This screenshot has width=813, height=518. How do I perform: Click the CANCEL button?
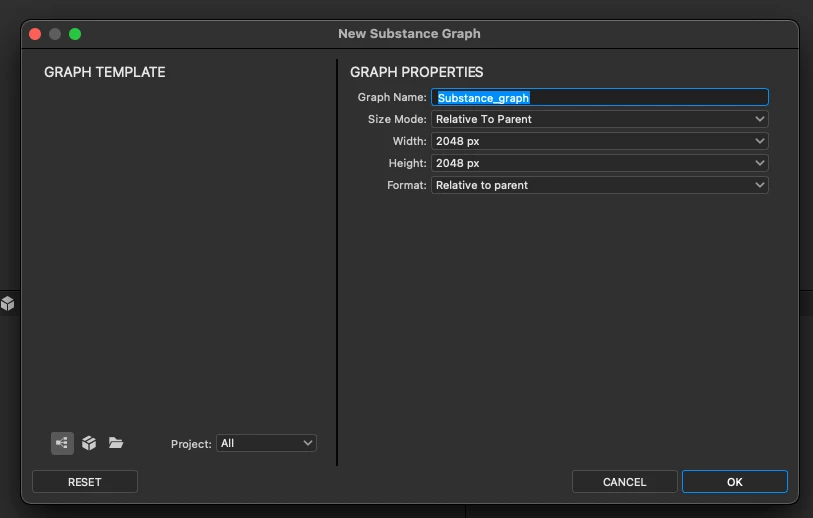click(624, 482)
